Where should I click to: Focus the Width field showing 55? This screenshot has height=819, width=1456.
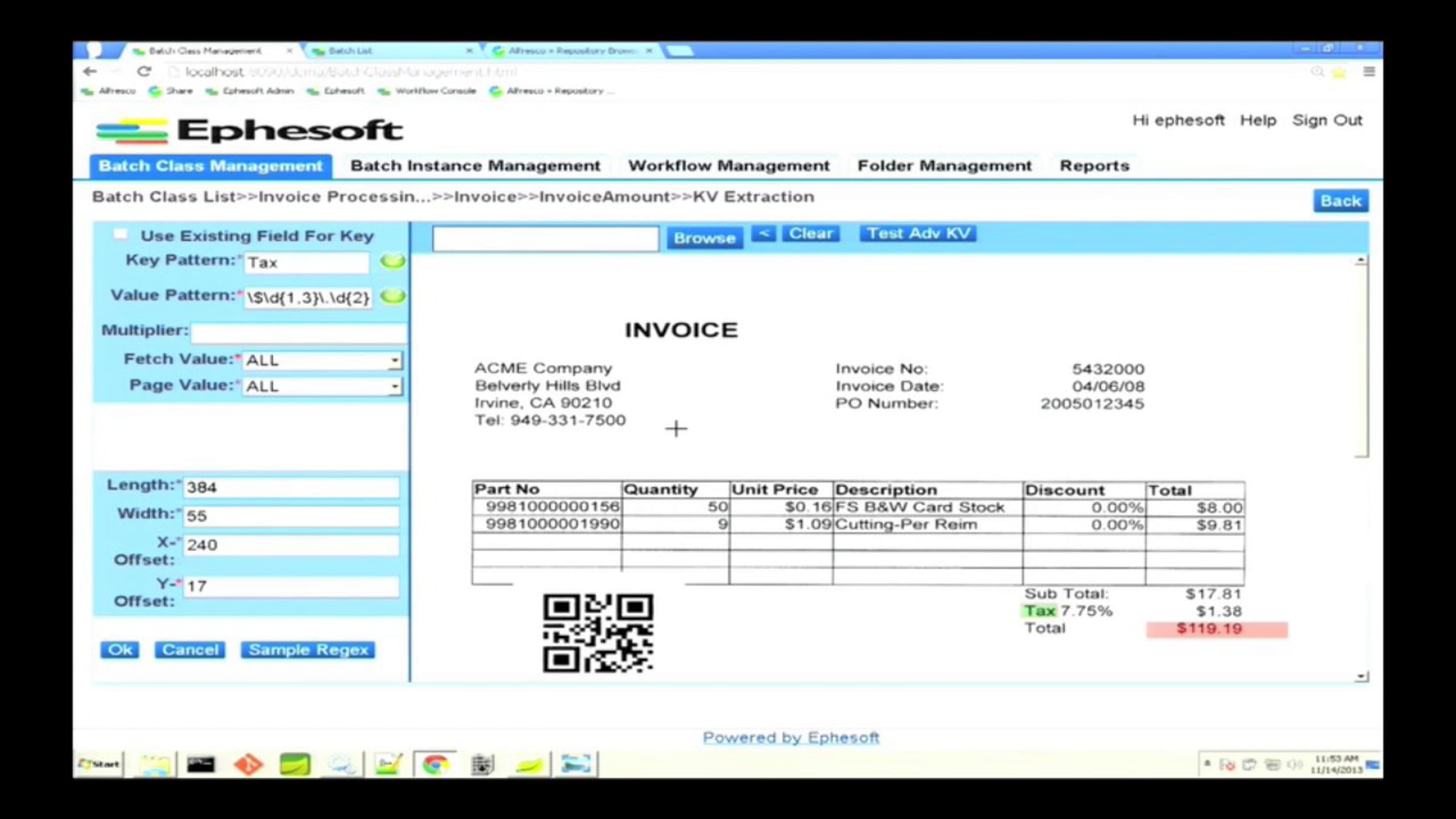(291, 516)
